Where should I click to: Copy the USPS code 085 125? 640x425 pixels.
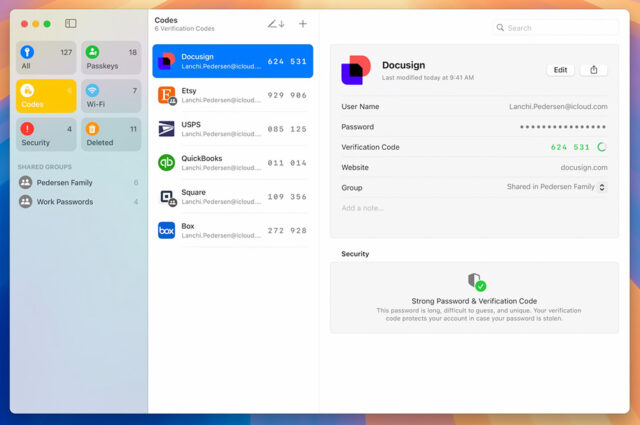coord(287,129)
